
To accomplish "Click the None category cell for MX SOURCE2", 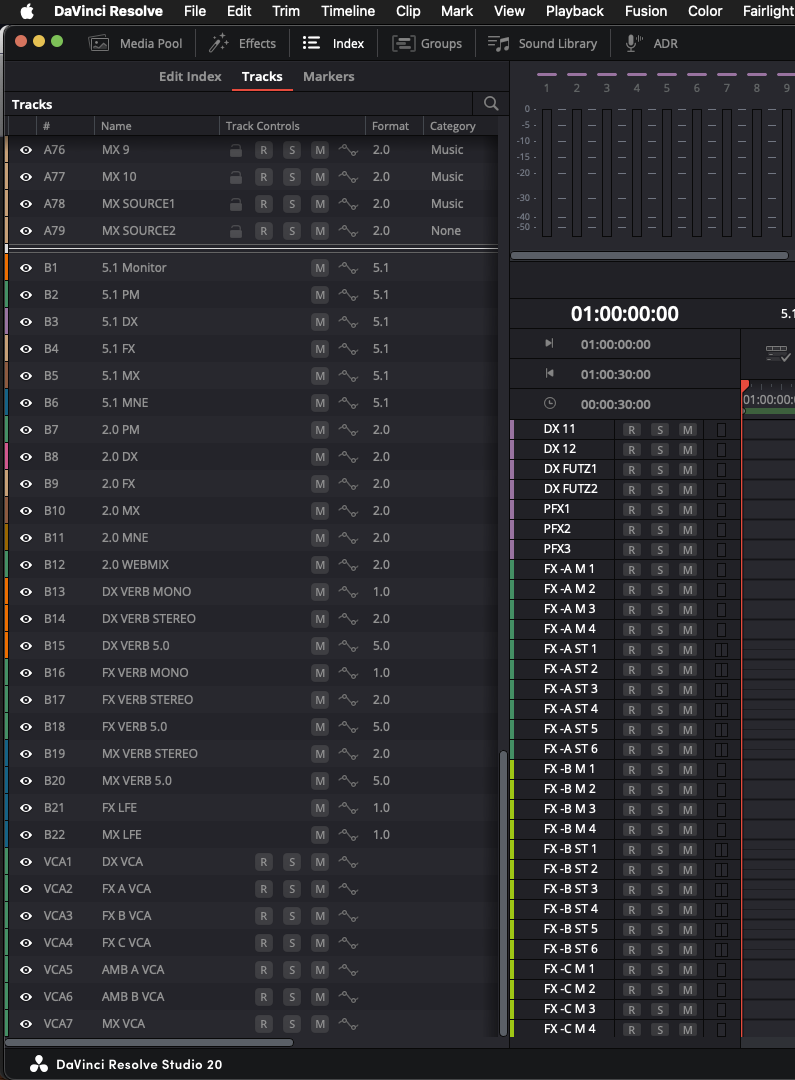I will click(446, 231).
